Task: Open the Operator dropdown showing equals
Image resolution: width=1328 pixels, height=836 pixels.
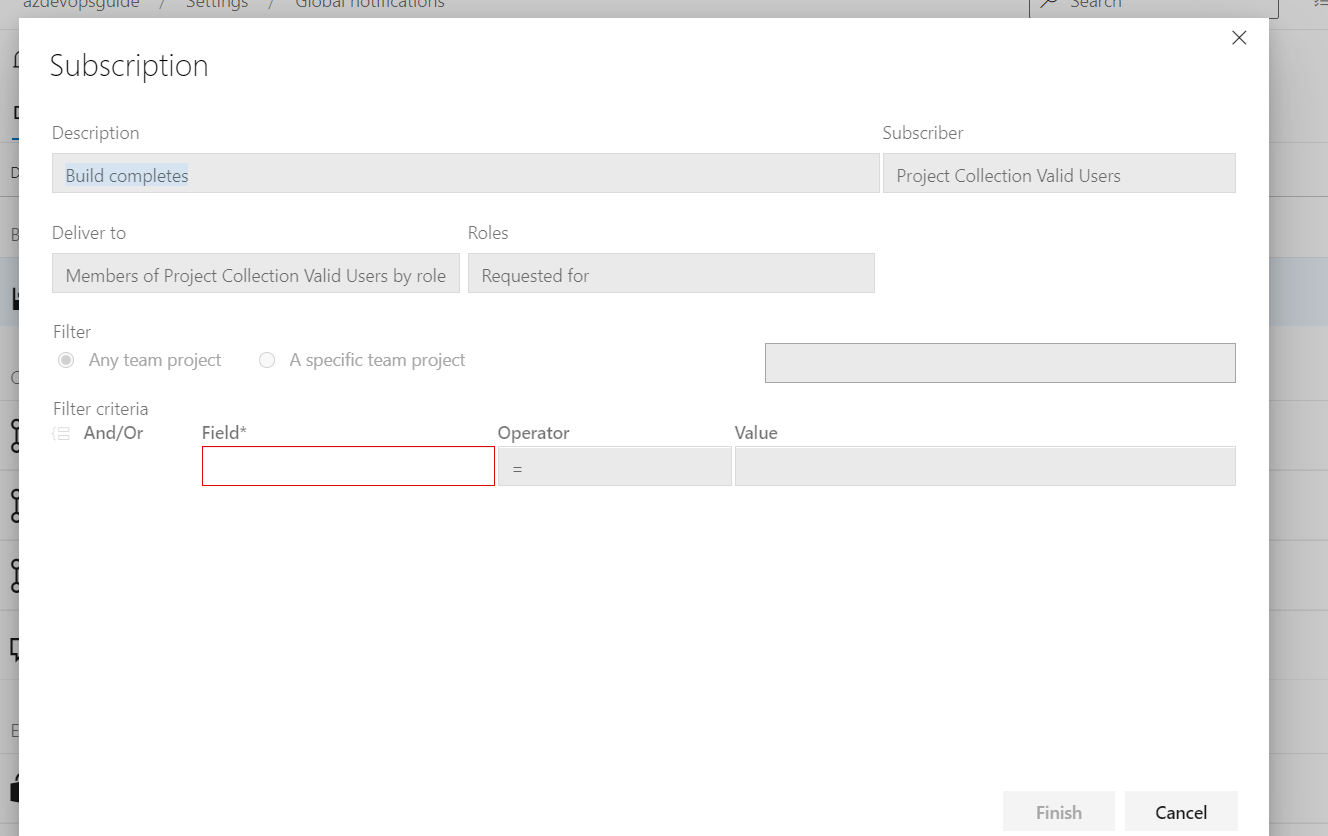Action: tap(615, 466)
